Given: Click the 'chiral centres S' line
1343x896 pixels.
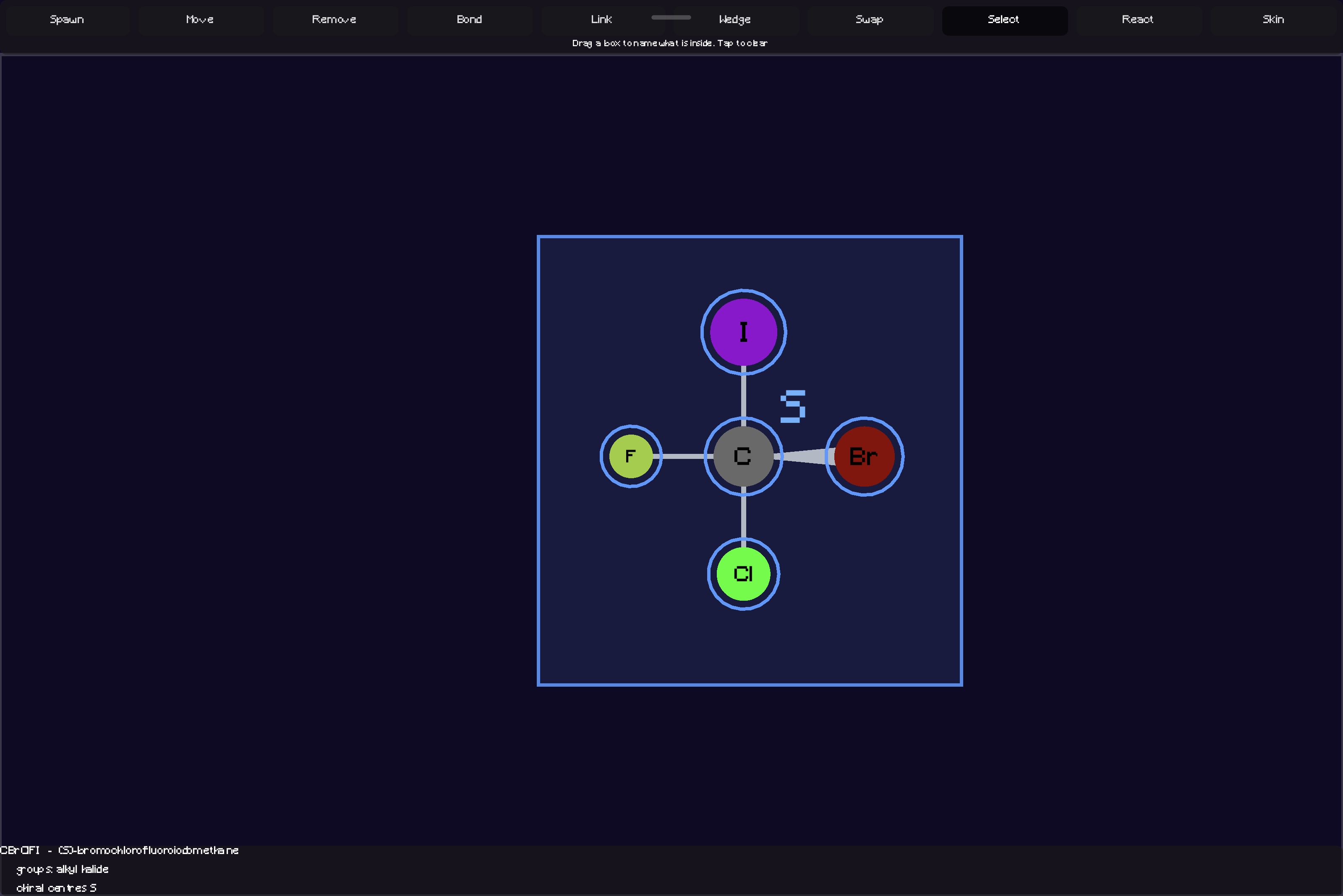Looking at the screenshot, I should coord(56,888).
